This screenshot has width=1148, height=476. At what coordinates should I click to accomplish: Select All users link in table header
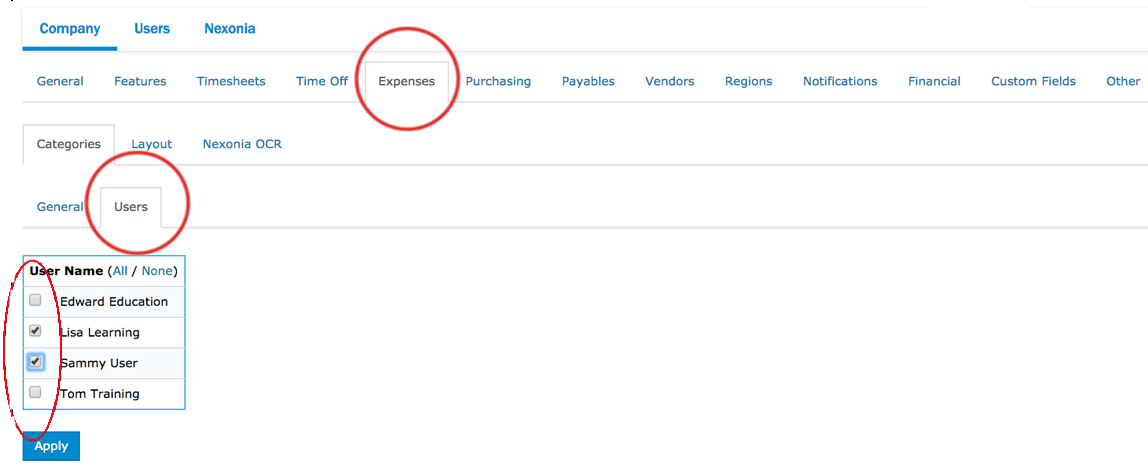tap(120, 271)
